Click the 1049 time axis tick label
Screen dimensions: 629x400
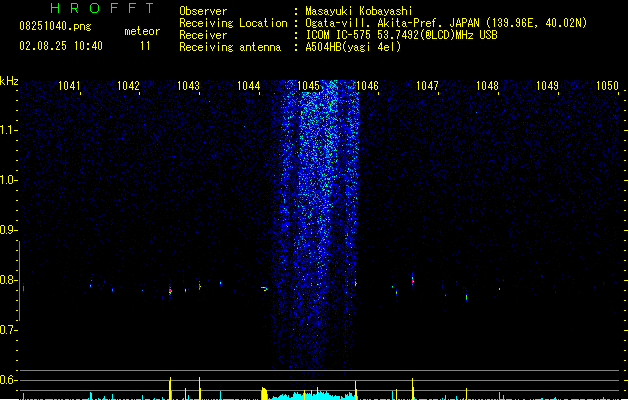[547, 86]
